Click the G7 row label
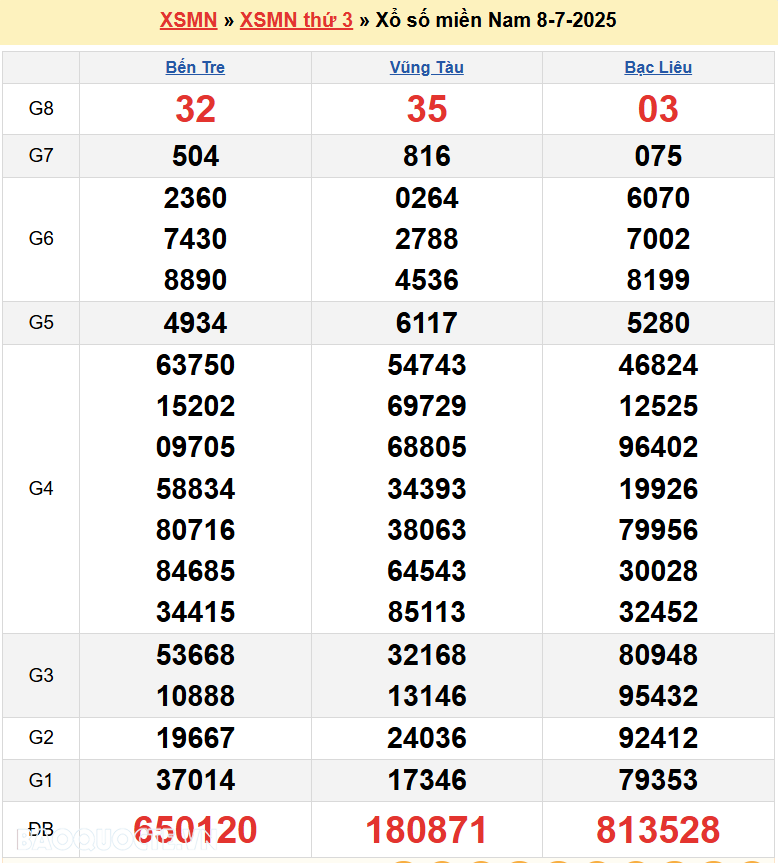 click(x=41, y=156)
